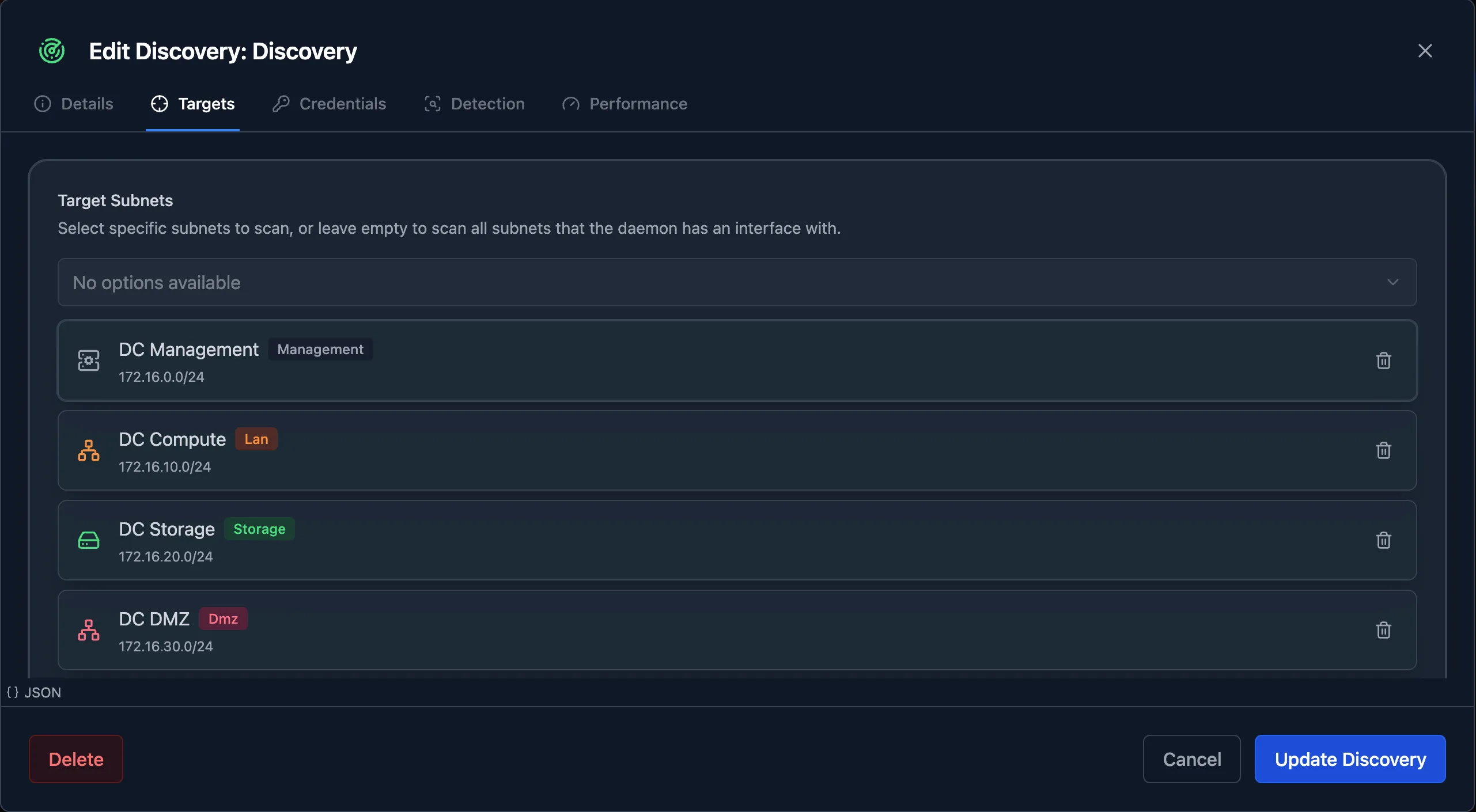
Task: Click the network icon beside DC DMZ
Action: [x=88, y=630]
